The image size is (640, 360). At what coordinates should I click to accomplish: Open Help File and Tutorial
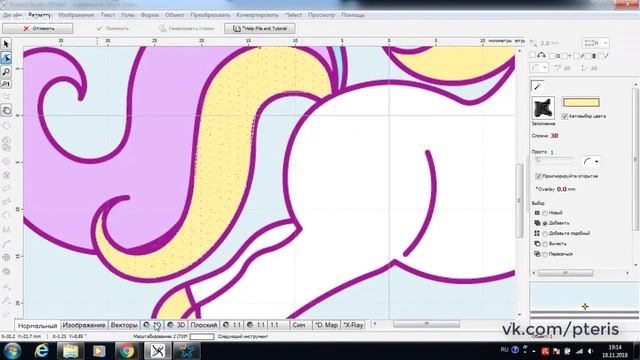[260, 29]
